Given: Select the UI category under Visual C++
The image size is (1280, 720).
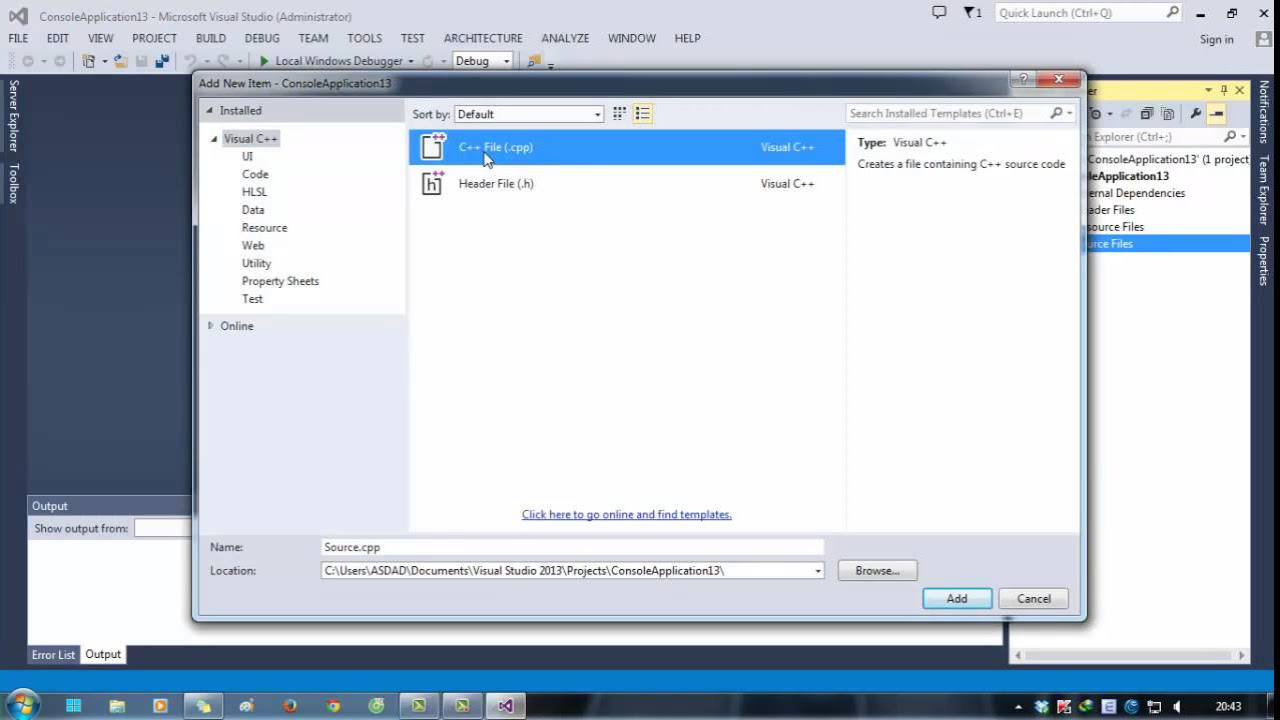Looking at the screenshot, I should tap(247, 156).
